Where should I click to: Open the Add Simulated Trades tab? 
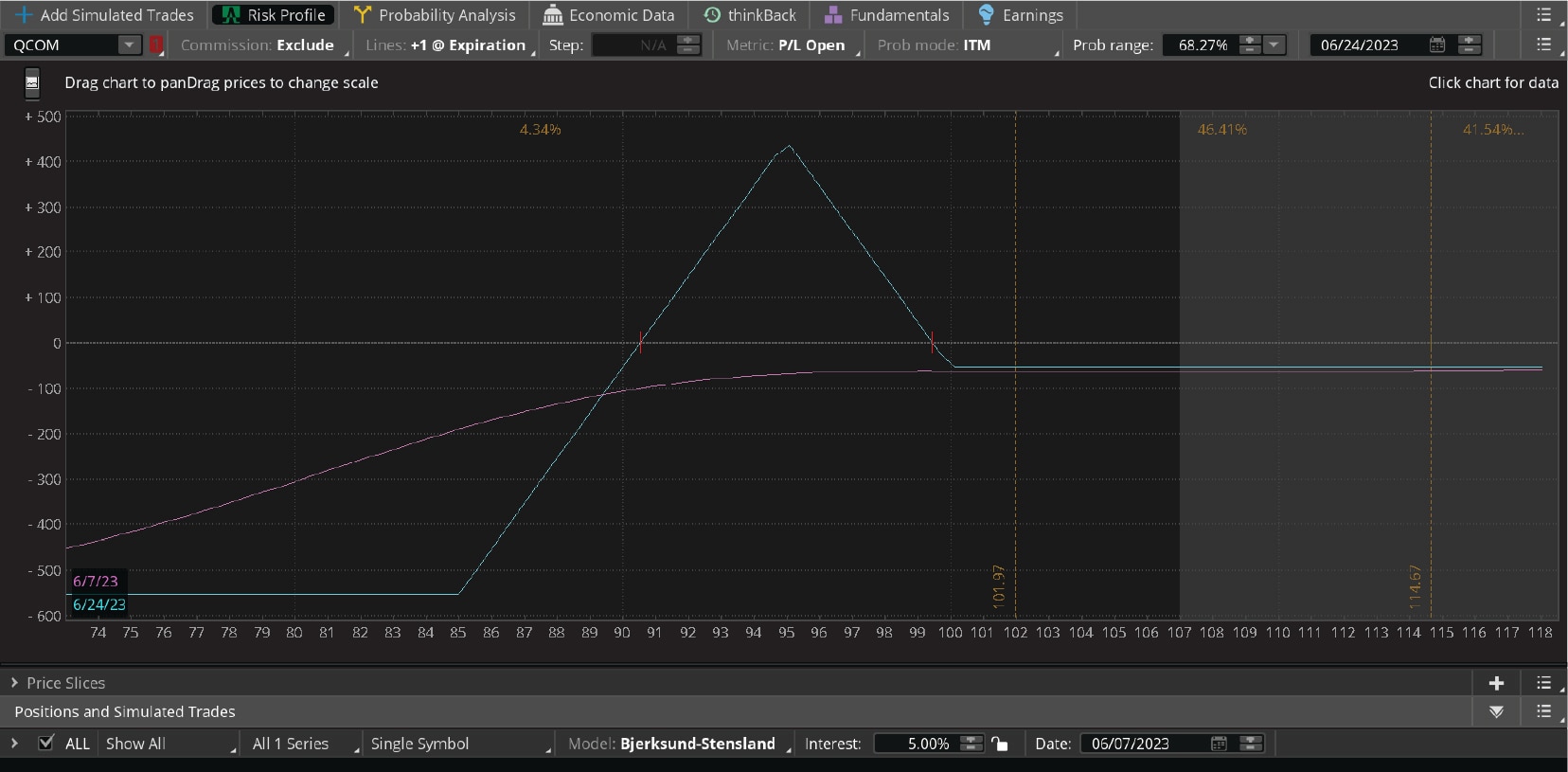click(x=105, y=15)
